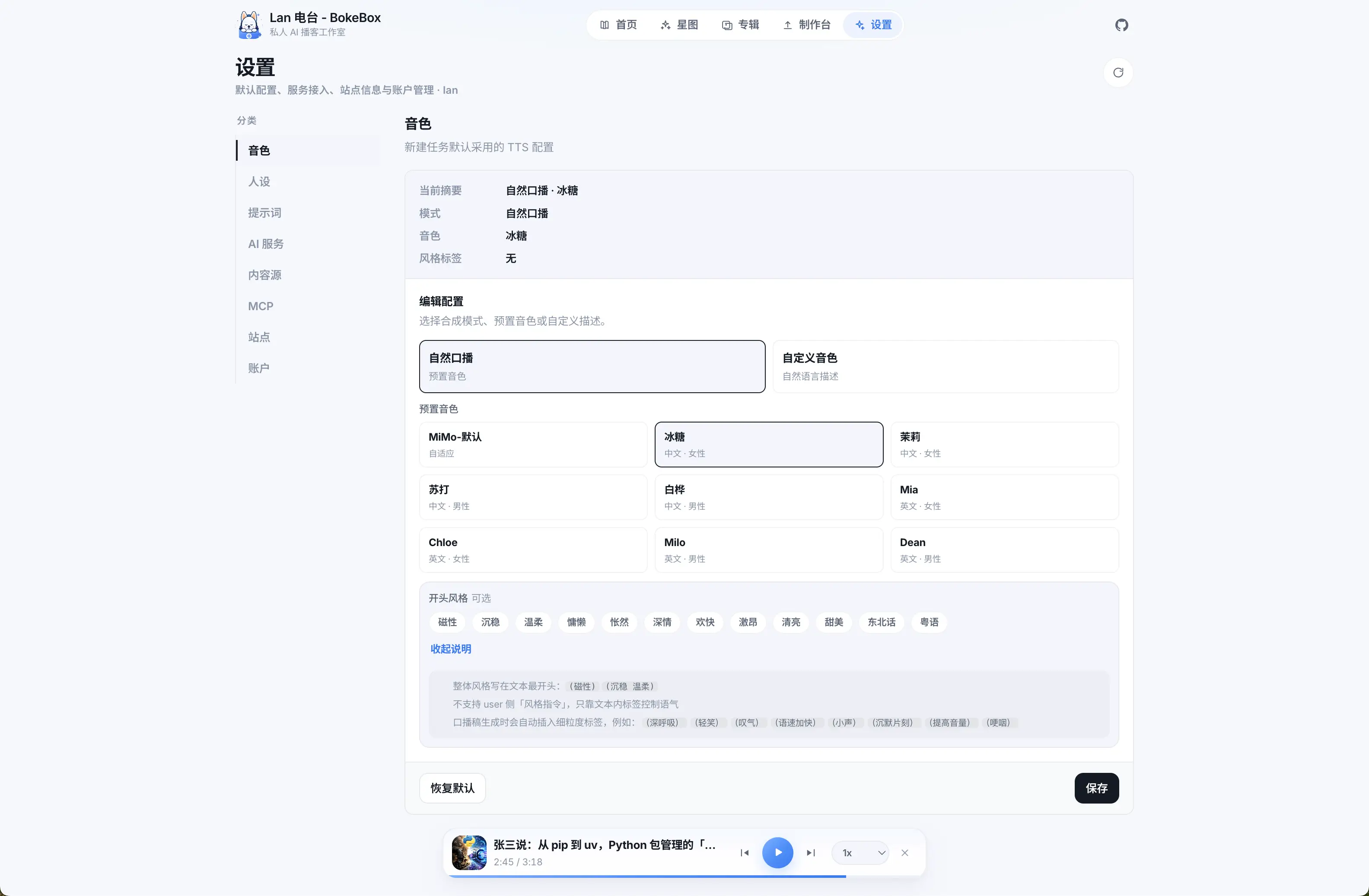Select 茉莉 preset voice
Image resolution: width=1369 pixels, height=896 pixels.
click(1004, 444)
